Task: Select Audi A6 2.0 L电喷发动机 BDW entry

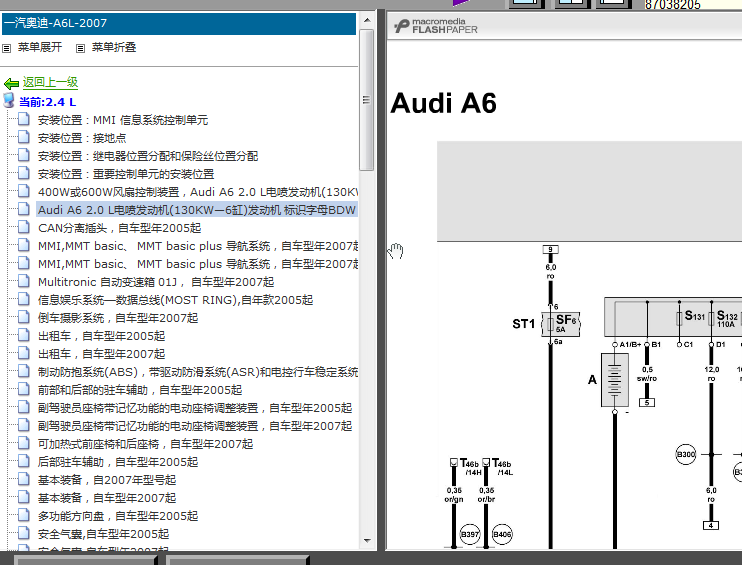Action: (197, 210)
